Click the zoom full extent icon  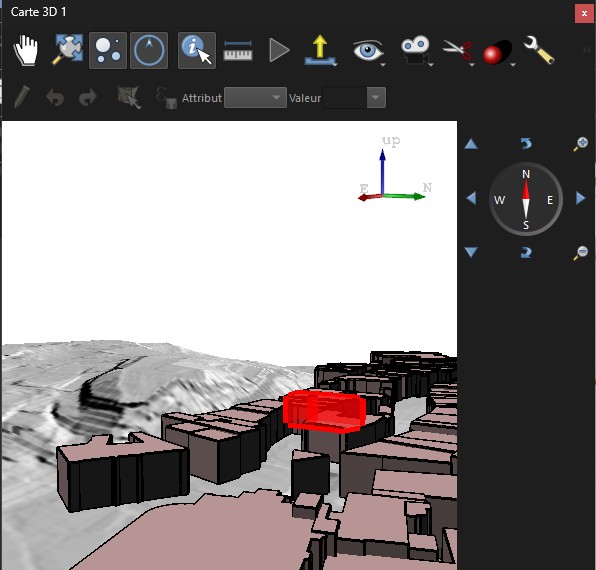68,50
